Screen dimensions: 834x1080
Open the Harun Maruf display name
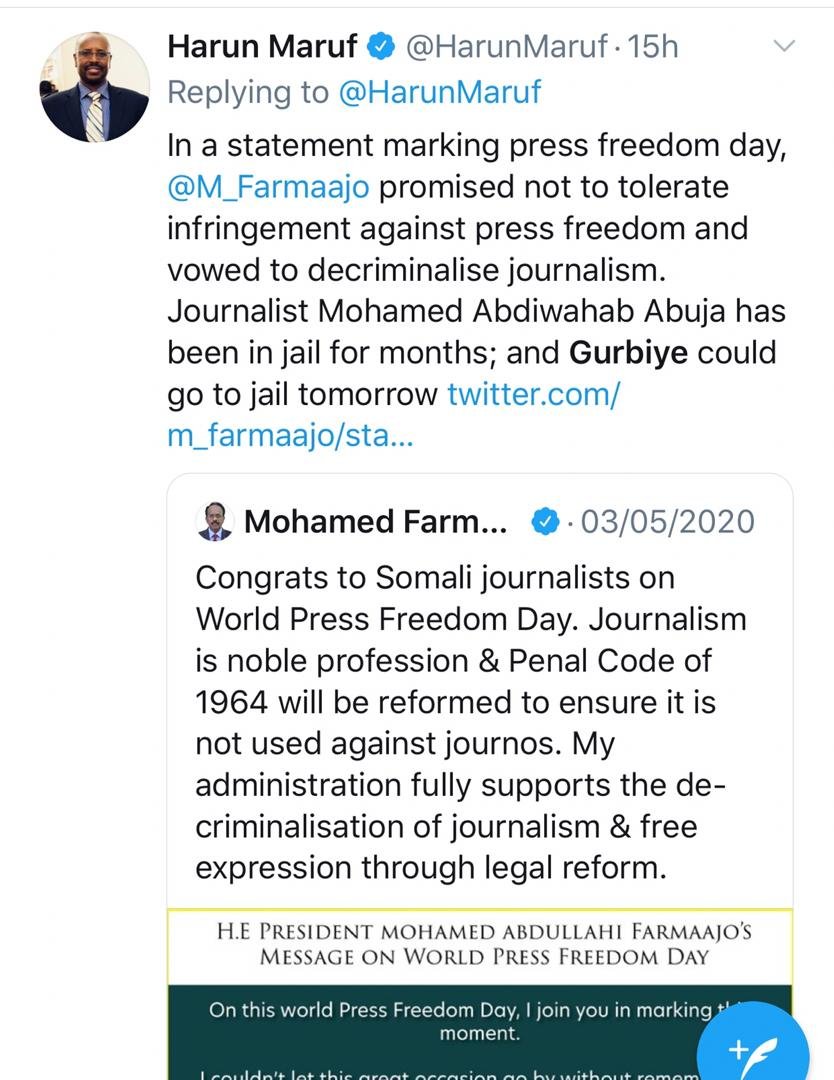pyautogui.click(x=262, y=47)
